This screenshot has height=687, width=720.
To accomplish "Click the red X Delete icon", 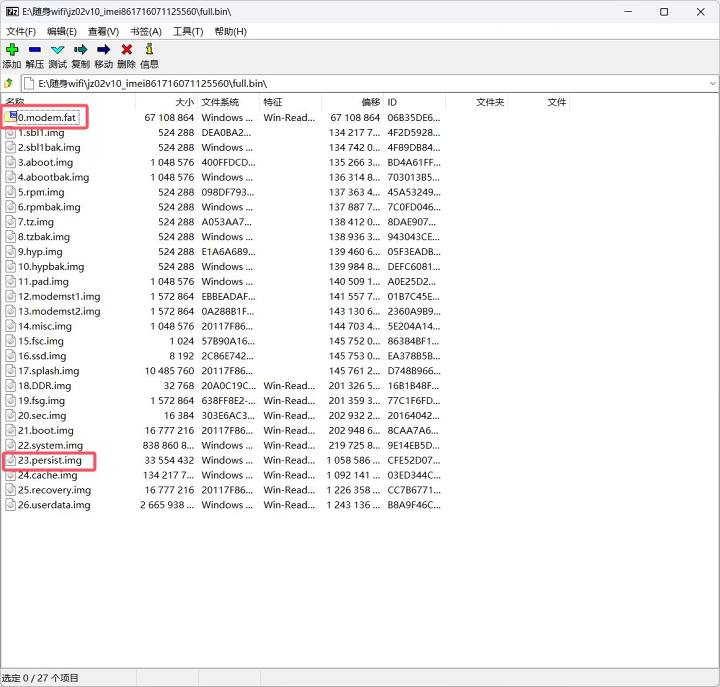I will coord(127,49).
